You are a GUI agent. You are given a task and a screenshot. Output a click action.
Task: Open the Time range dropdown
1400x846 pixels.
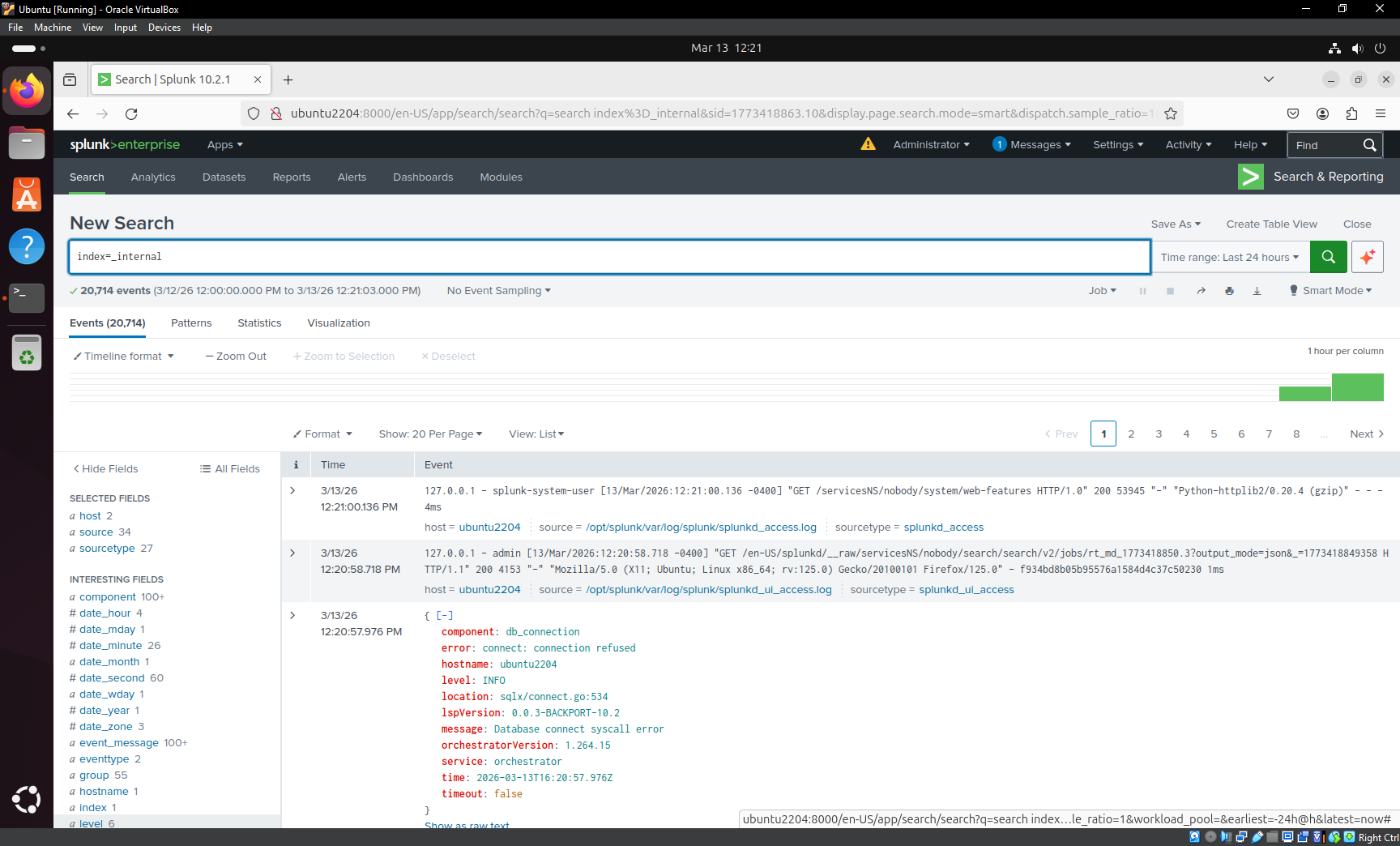click(1229, 256)
